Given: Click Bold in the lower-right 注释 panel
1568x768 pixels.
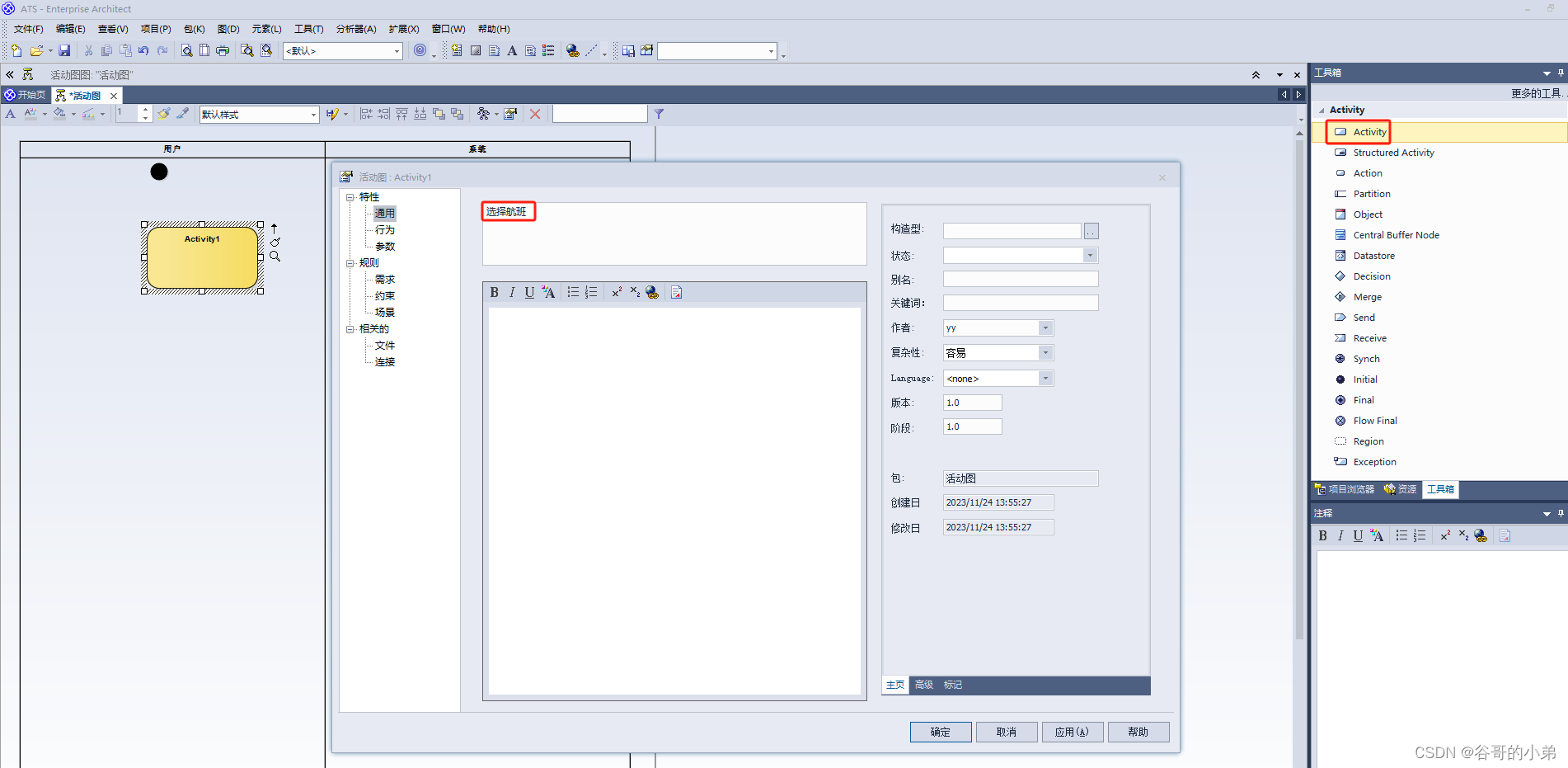Looking at the screenshot, I should (x=1323, y=535).
